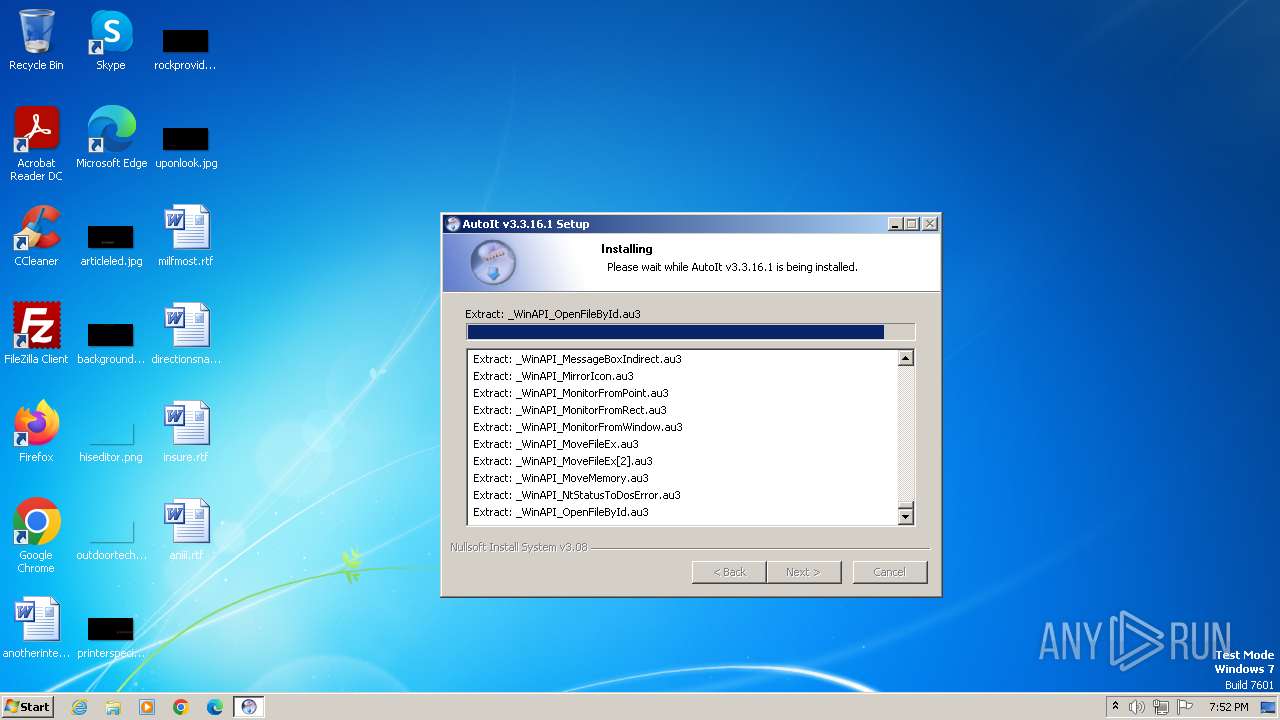Open the Recycle Bin desktop icon
1280x720 pixels.
click(36, 40)
